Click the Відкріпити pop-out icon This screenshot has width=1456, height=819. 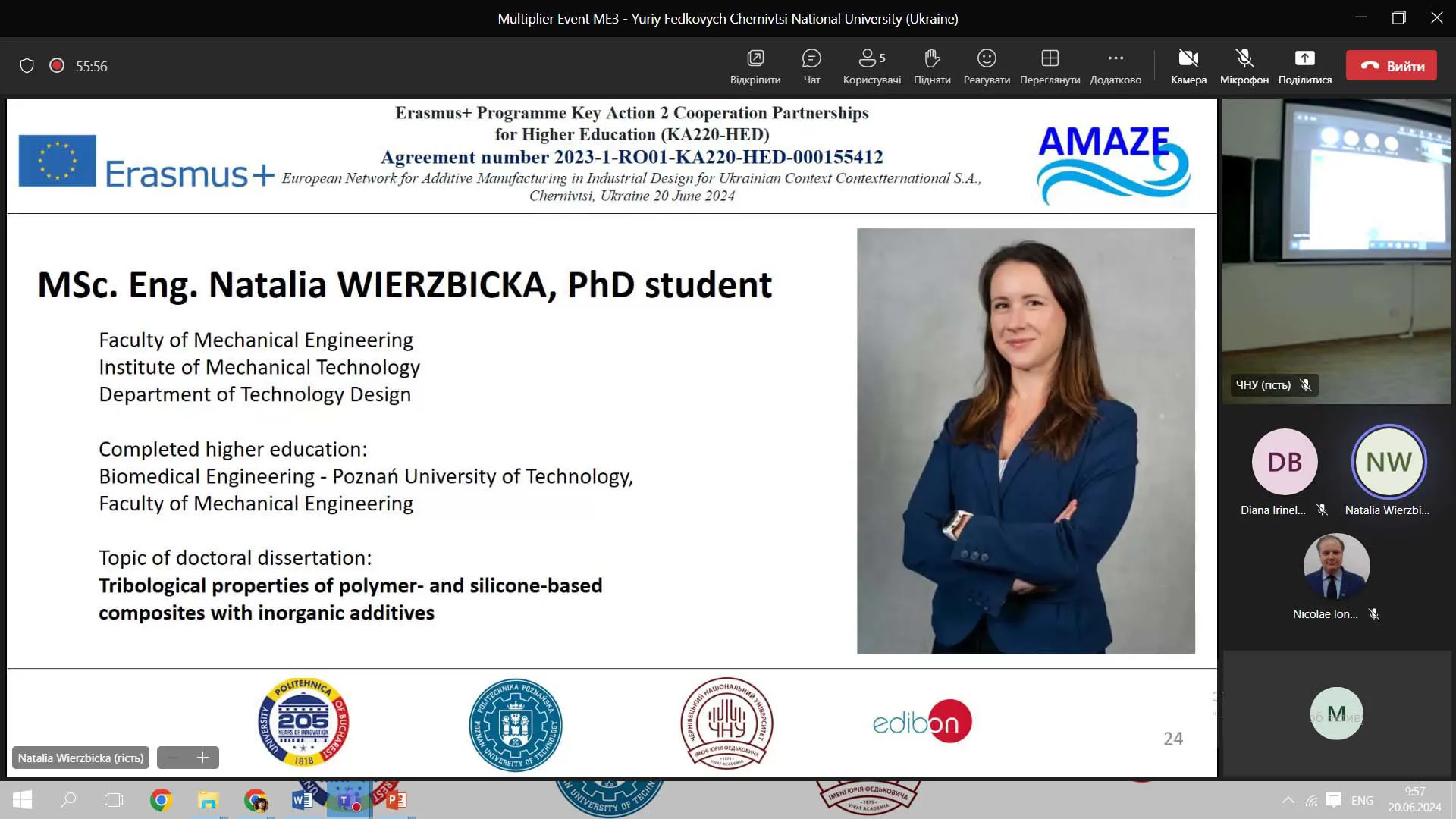[x=755, y=66]
